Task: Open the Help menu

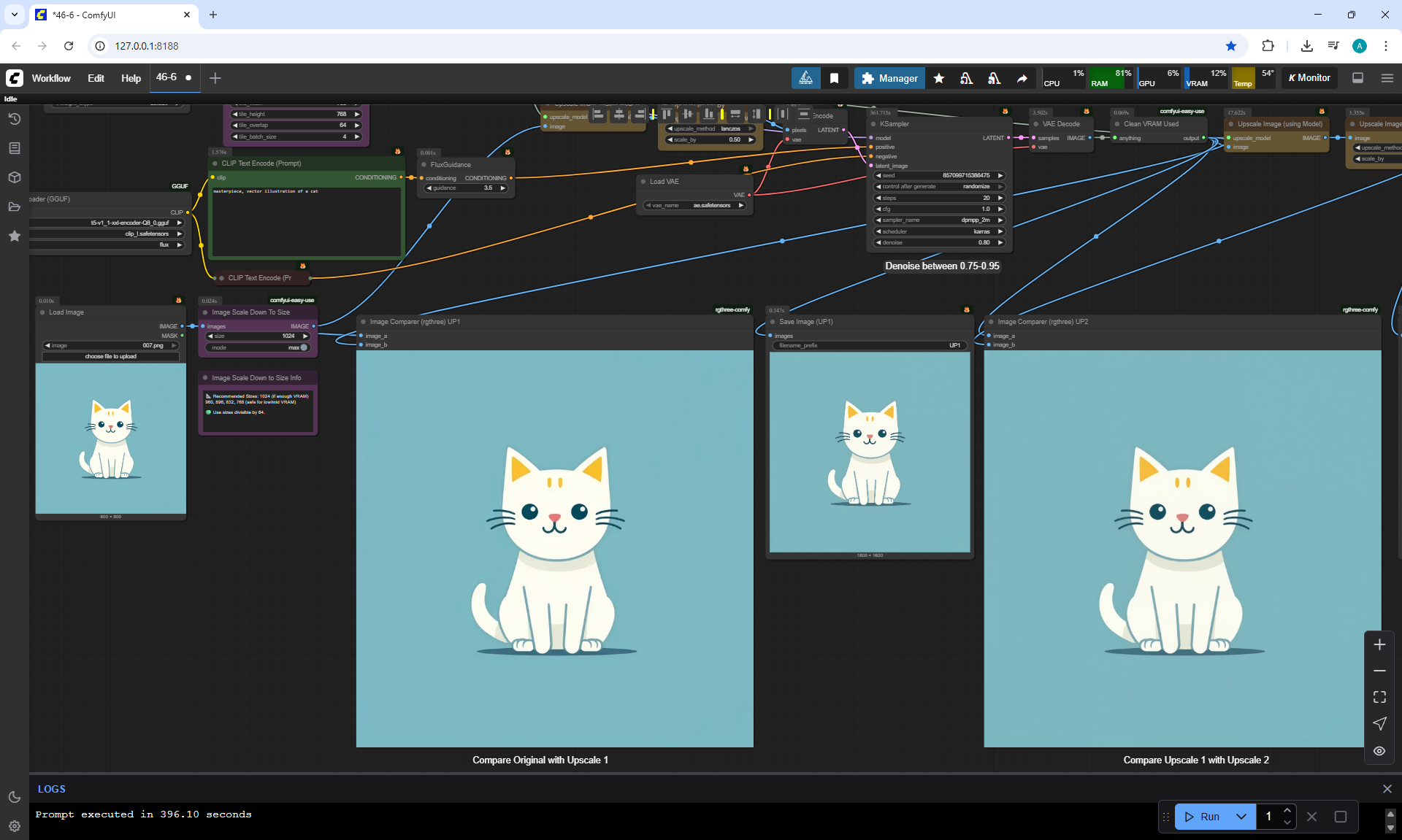Action: [131, 78]
